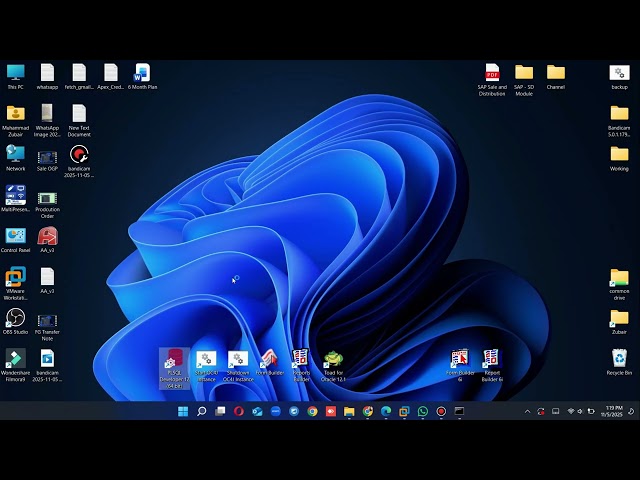640x480 pixels.
Task: Select the Working folder on the desktop
Action: click(x=619, y=158)
